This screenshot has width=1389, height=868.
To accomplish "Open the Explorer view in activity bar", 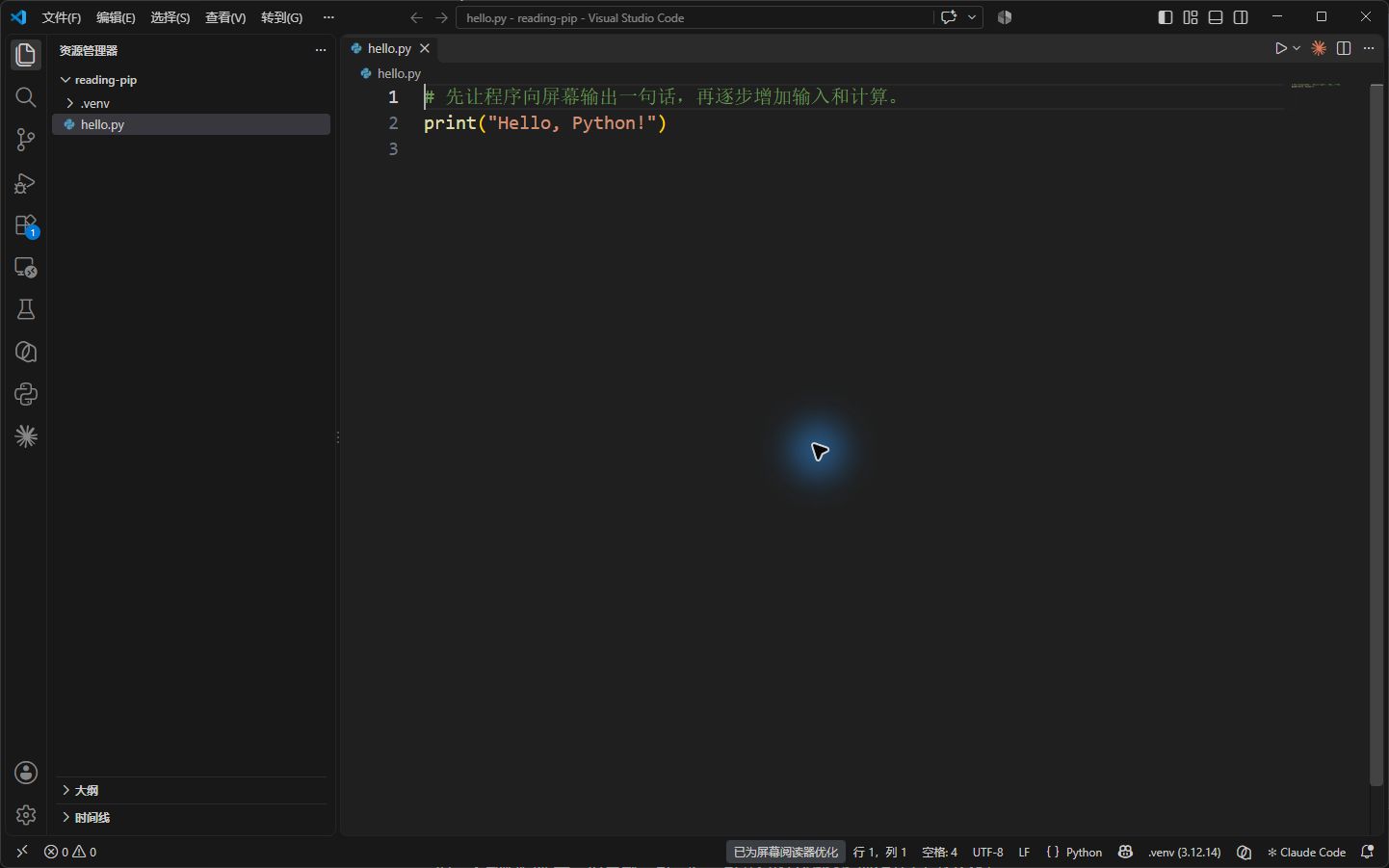I will [x=26, y=55].
